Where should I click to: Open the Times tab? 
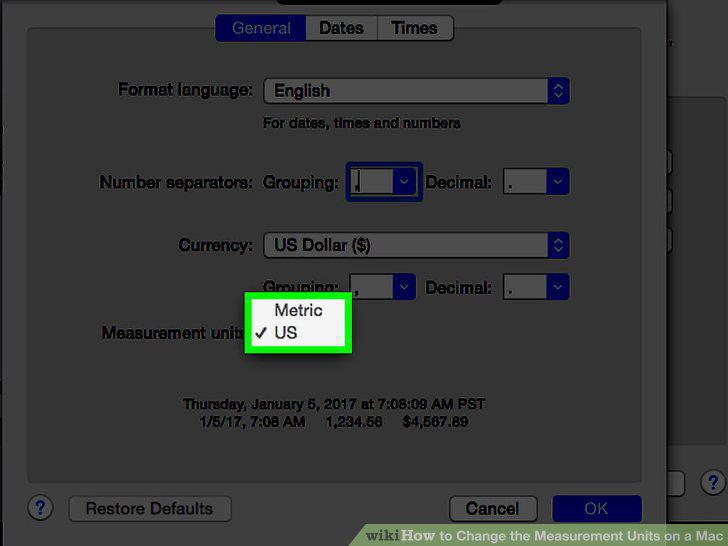(x=415, y=28)
